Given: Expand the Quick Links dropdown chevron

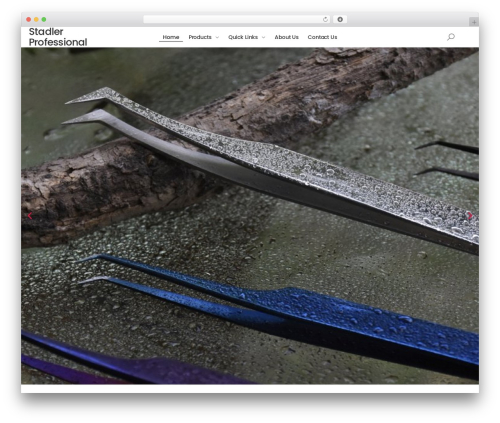Looking at the screenshot, I should (x=263, y=37).
